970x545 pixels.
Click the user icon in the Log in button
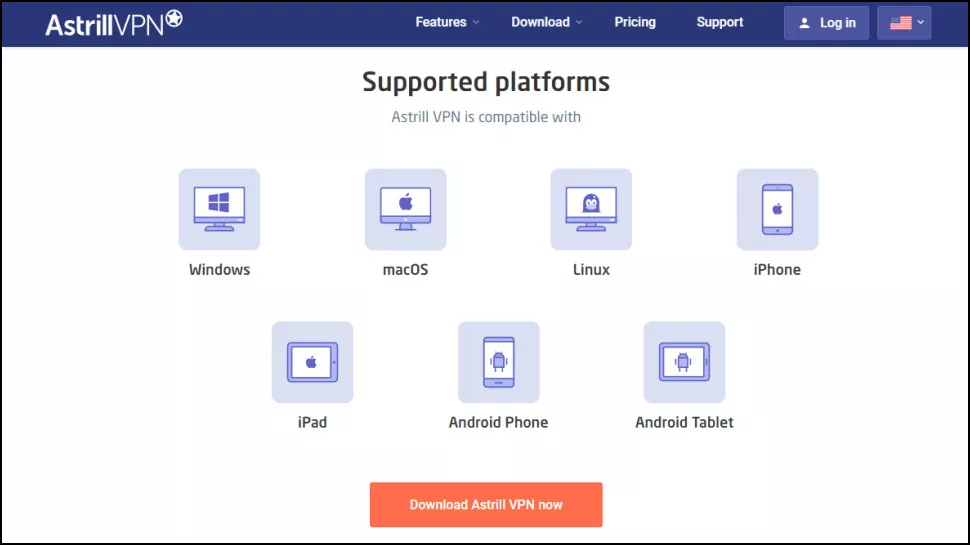pyautogui.click(x=804, y=24)
